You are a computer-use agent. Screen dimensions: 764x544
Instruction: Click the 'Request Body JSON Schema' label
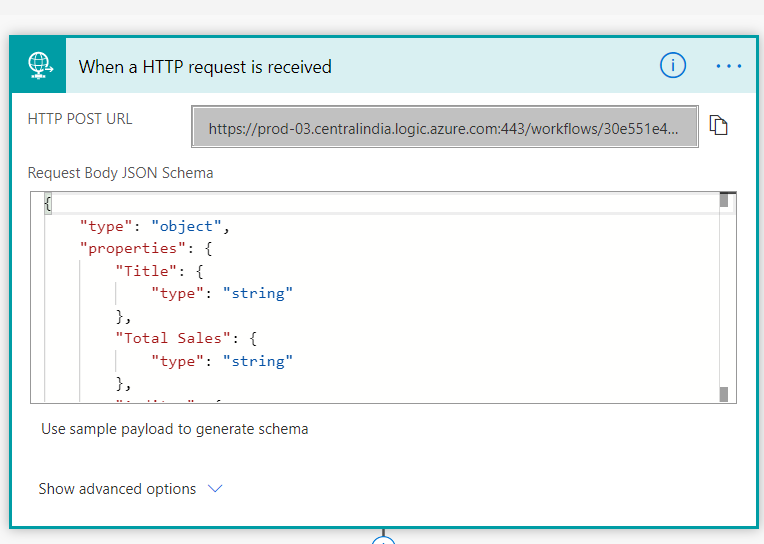(x=120, y=173)
